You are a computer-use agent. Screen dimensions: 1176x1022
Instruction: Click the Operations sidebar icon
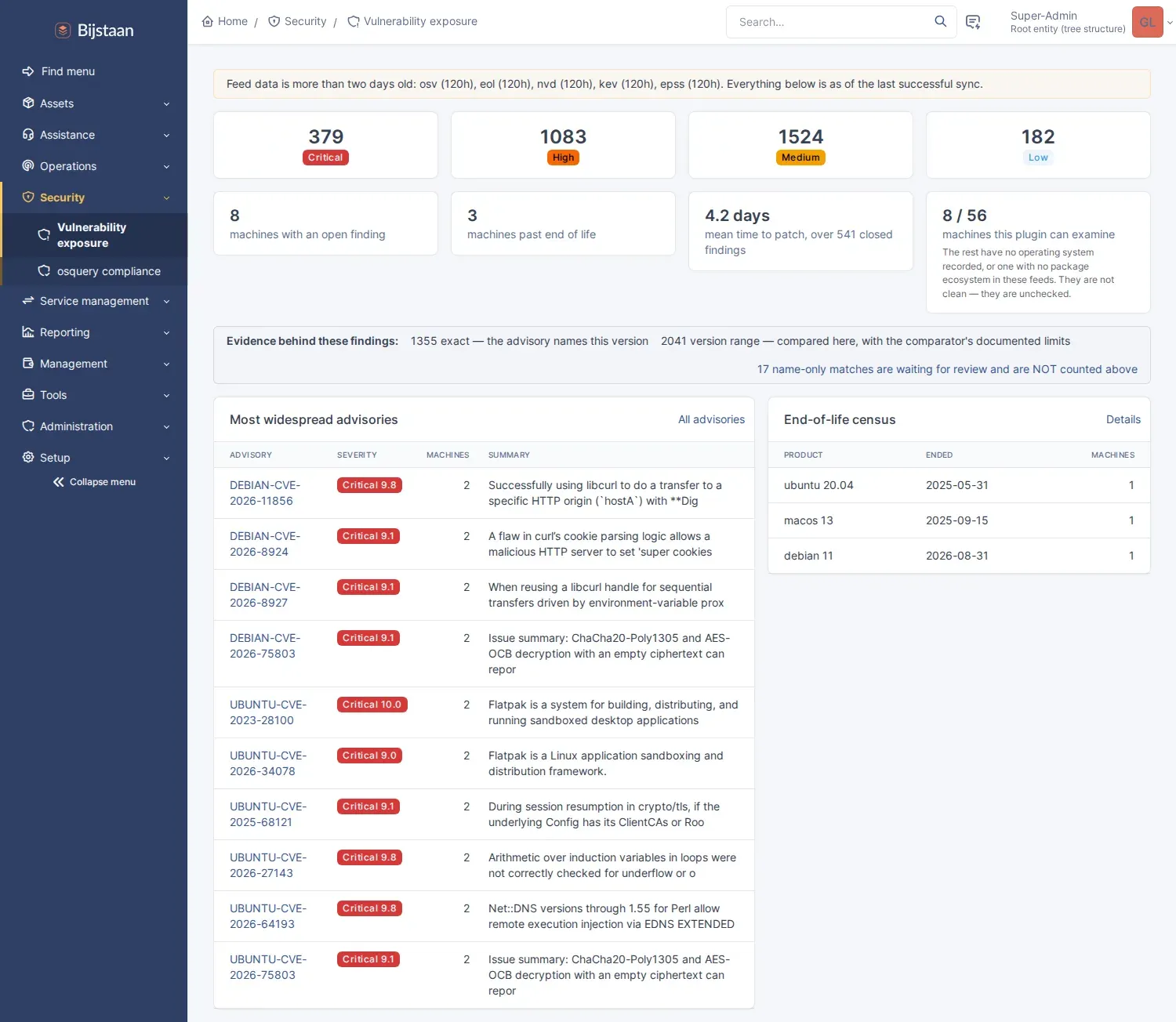pos(28,166)
